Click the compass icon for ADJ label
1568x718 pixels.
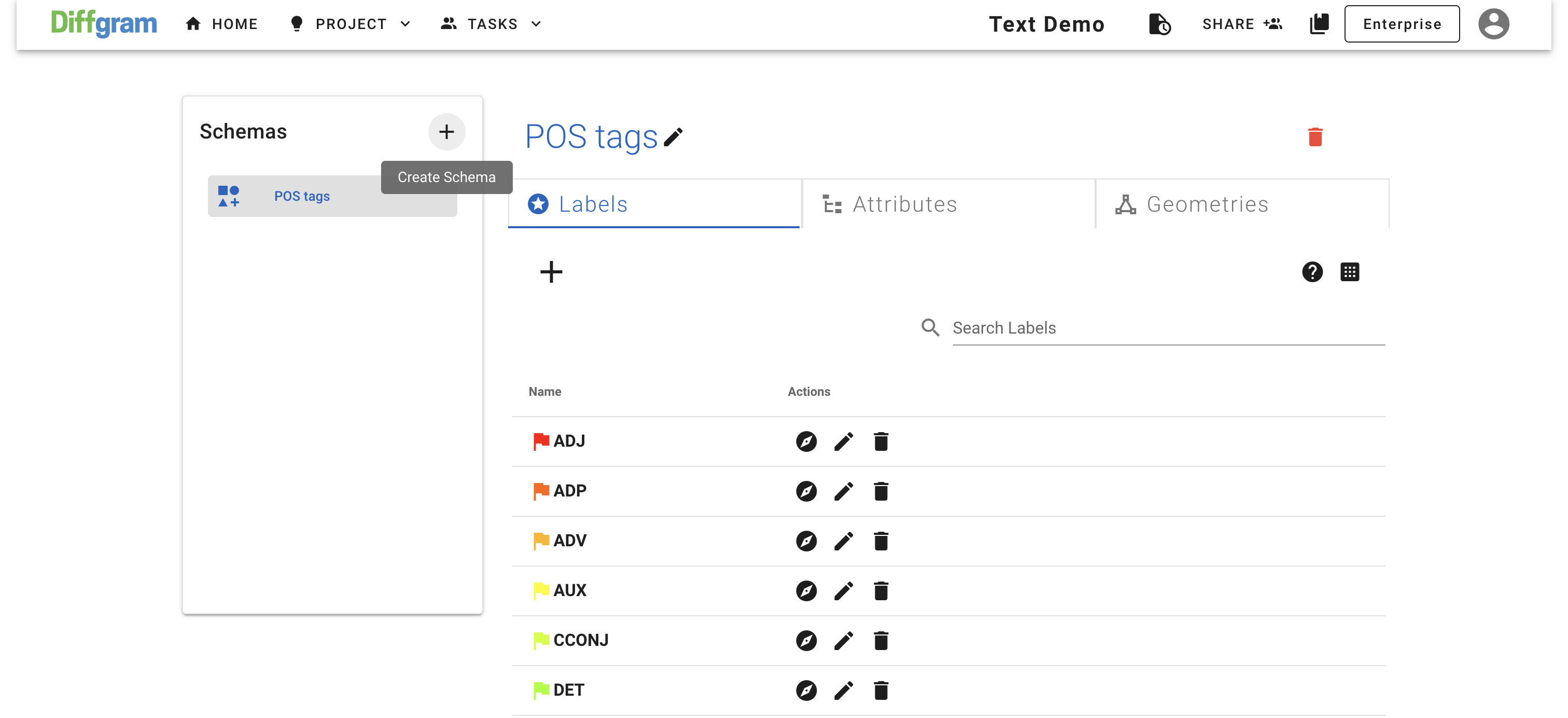[x=806, y=441]
